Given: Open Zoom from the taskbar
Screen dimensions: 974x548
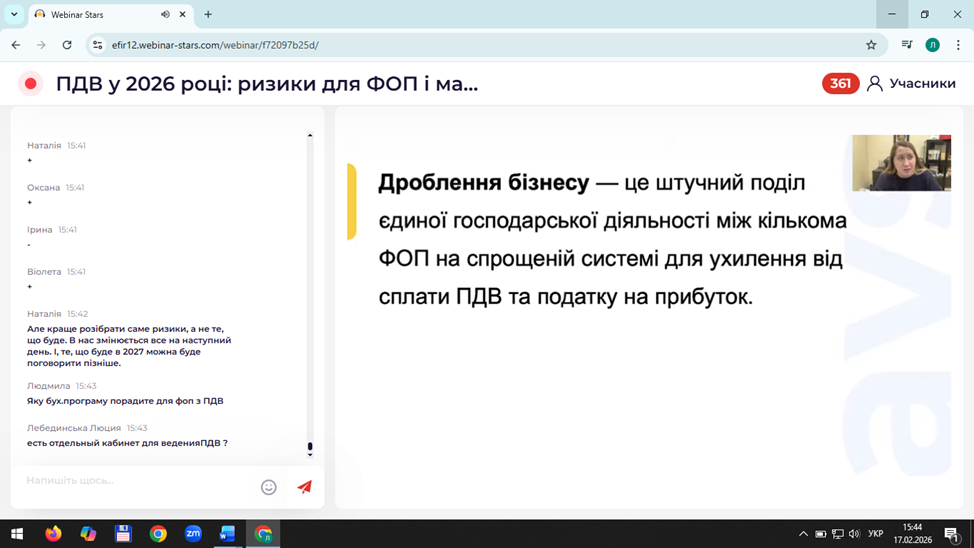Looking at the screenshot, I should pyautogui.click(x=193, y=534).
